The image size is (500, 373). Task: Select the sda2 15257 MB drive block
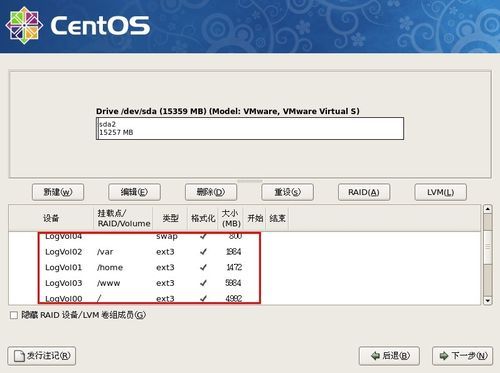point(250,128)
